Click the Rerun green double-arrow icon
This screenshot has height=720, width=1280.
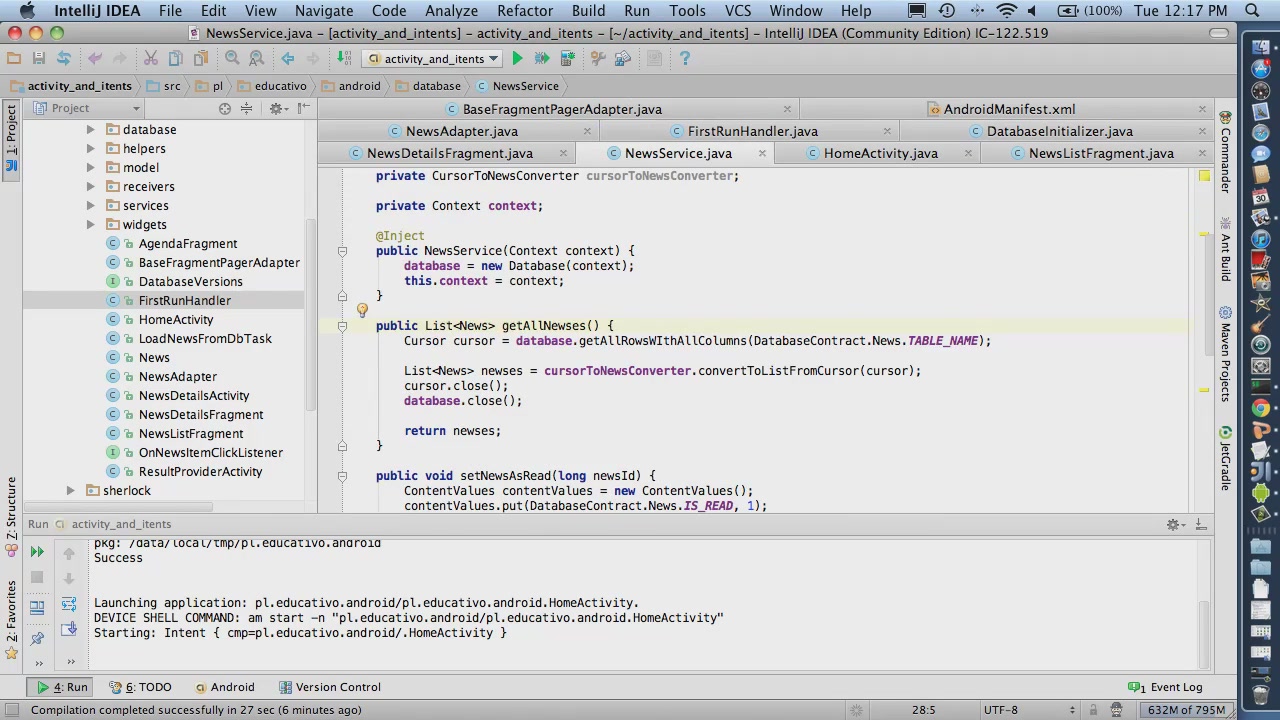click(x=37, y=552)
